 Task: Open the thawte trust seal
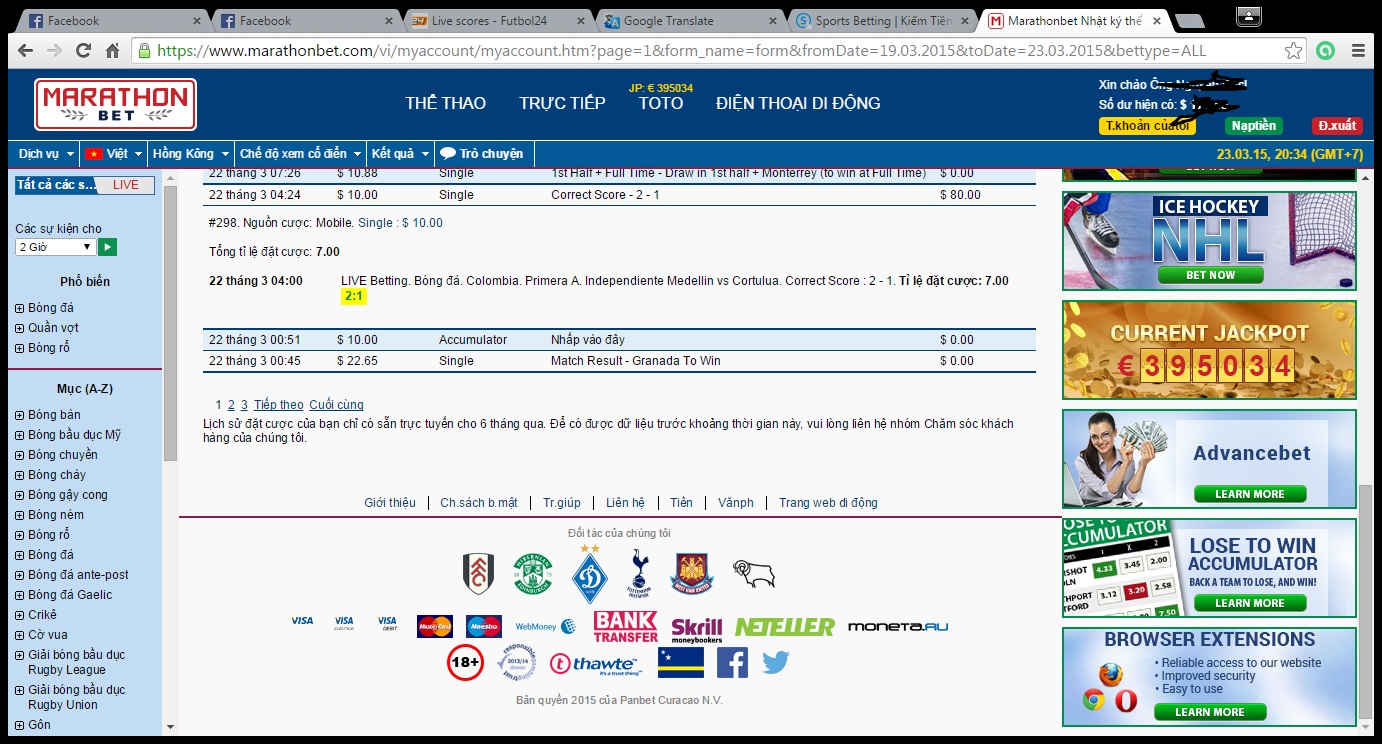[x=596, y=664]
